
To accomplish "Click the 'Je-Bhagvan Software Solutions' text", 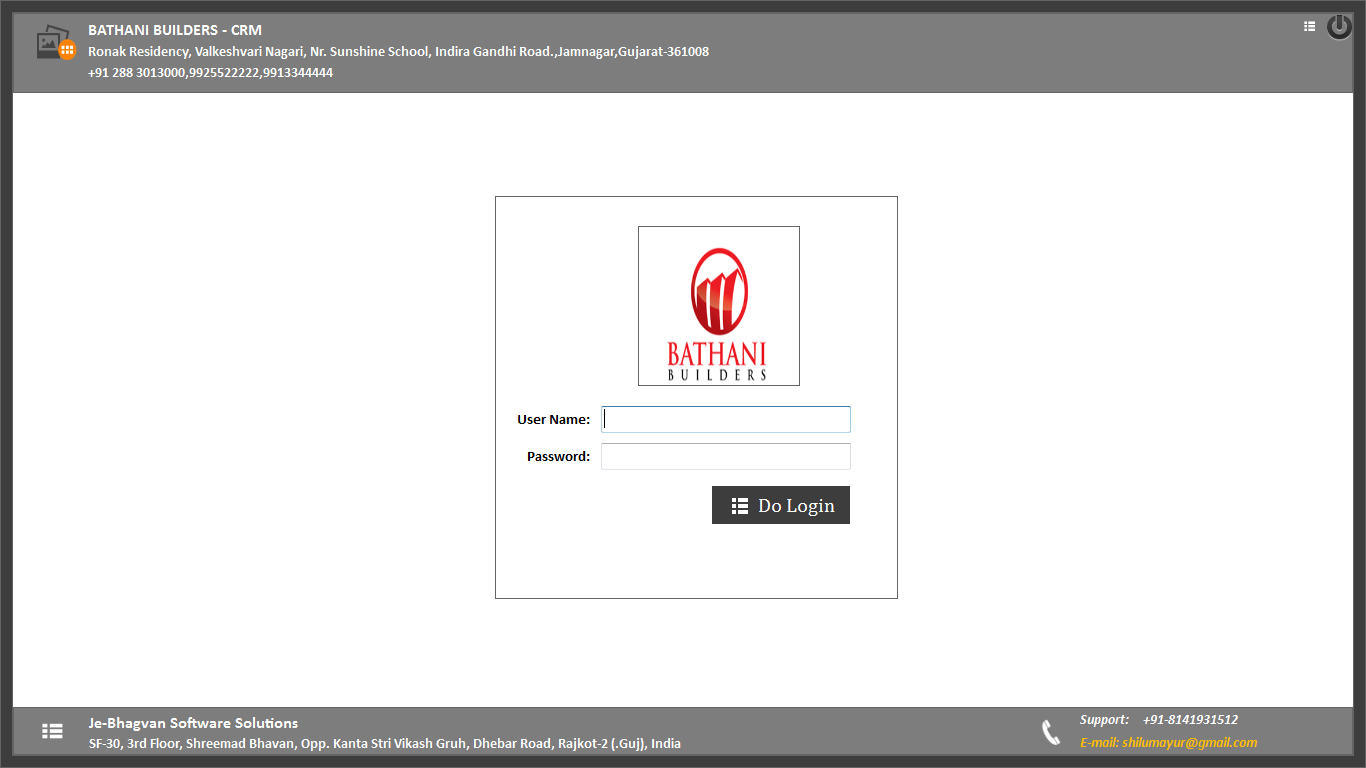I will [193, 723].
